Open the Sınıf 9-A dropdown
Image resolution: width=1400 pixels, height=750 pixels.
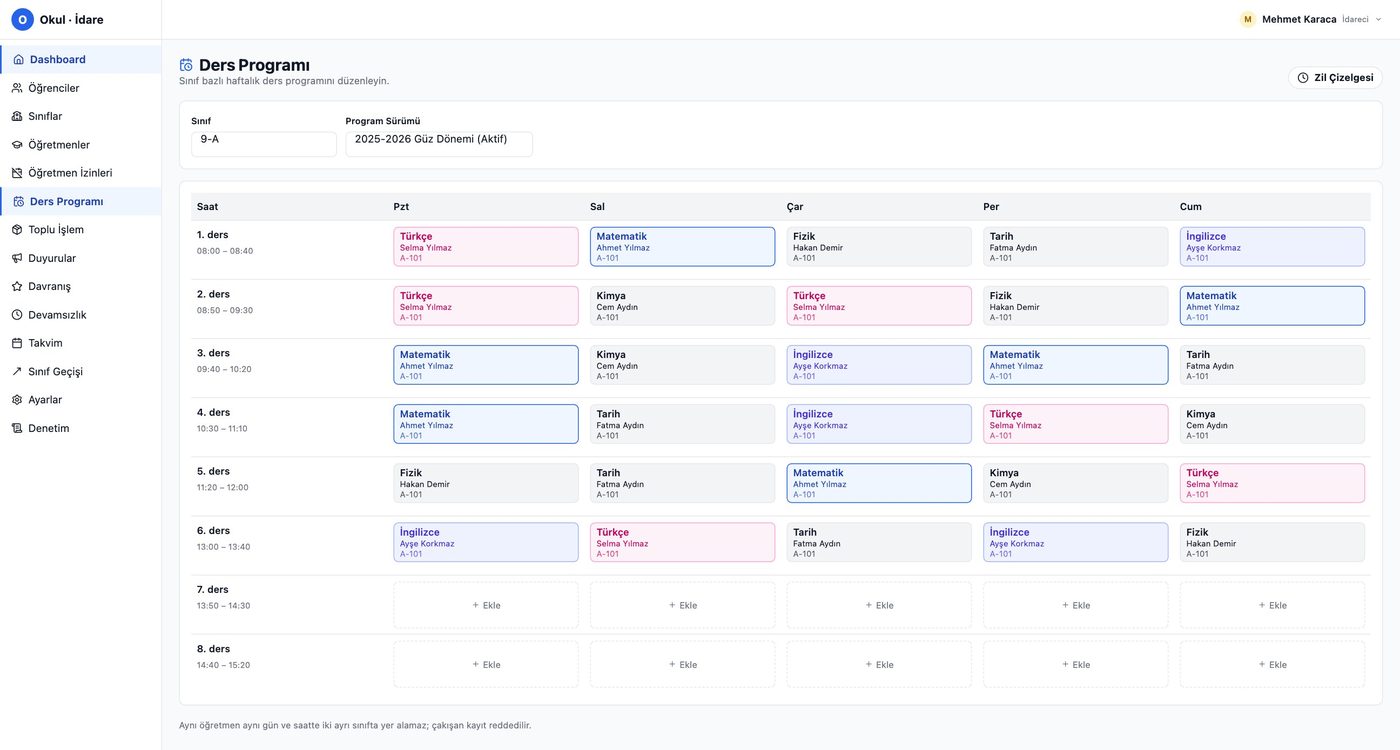[x=264, y=144]
